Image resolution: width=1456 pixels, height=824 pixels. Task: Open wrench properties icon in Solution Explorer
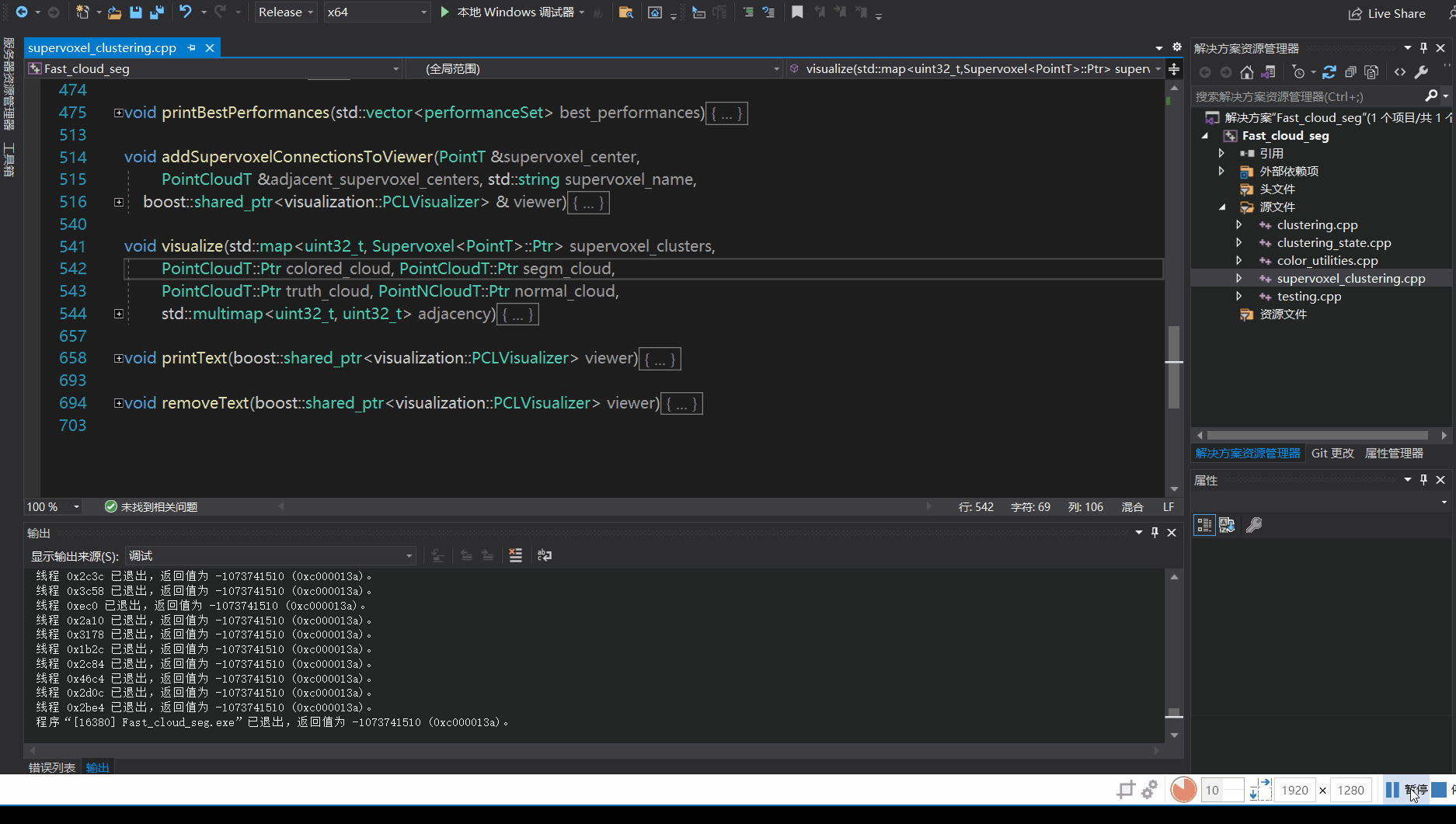(x=1421, y=72)
